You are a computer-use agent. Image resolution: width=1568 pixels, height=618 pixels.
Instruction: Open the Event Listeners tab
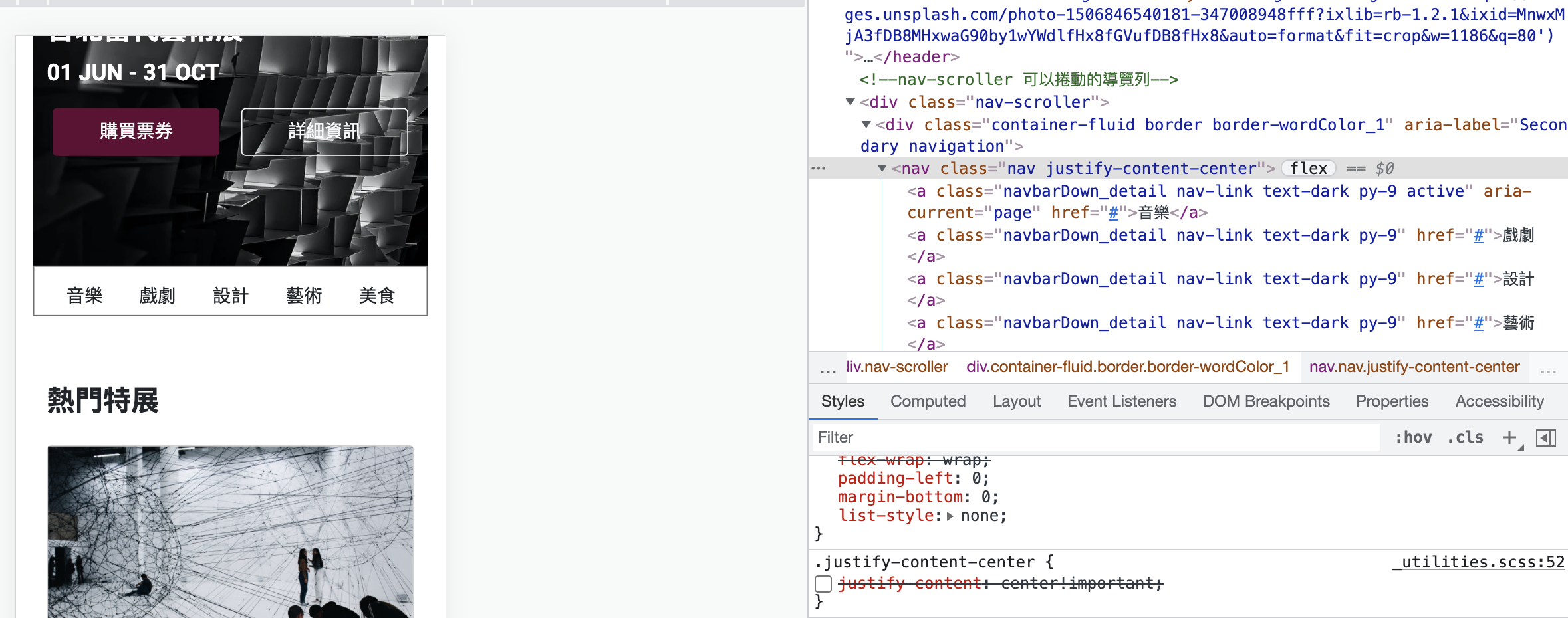point(1121,401)
